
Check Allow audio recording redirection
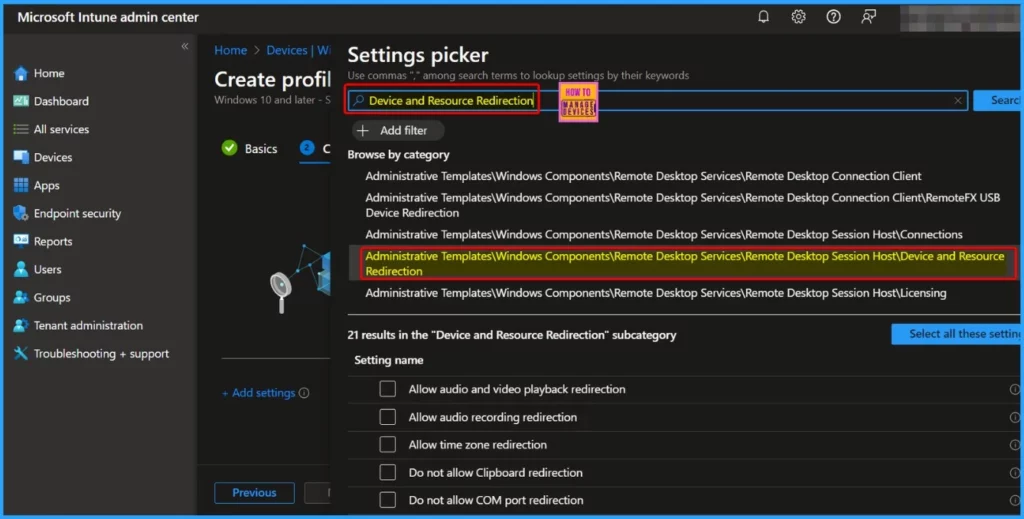tap(388, 417)
